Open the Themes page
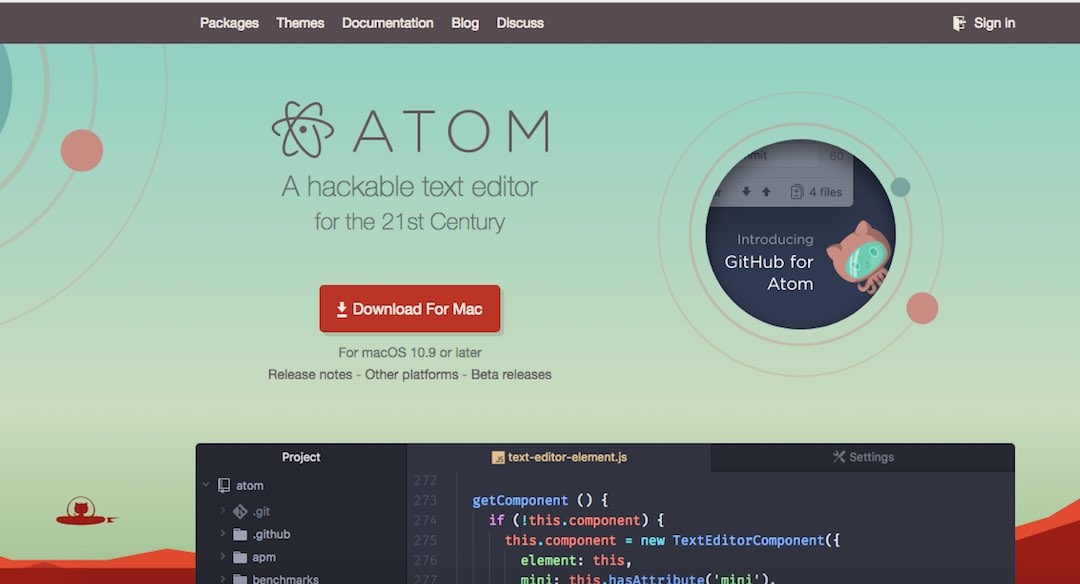Screen dimensions: 1080x584 pyautogui.click(x=300, y=23)
